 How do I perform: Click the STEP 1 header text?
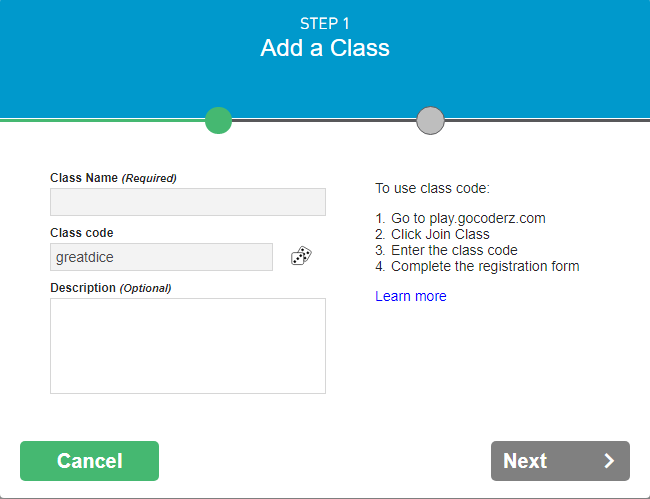click(x=325, y=23)
